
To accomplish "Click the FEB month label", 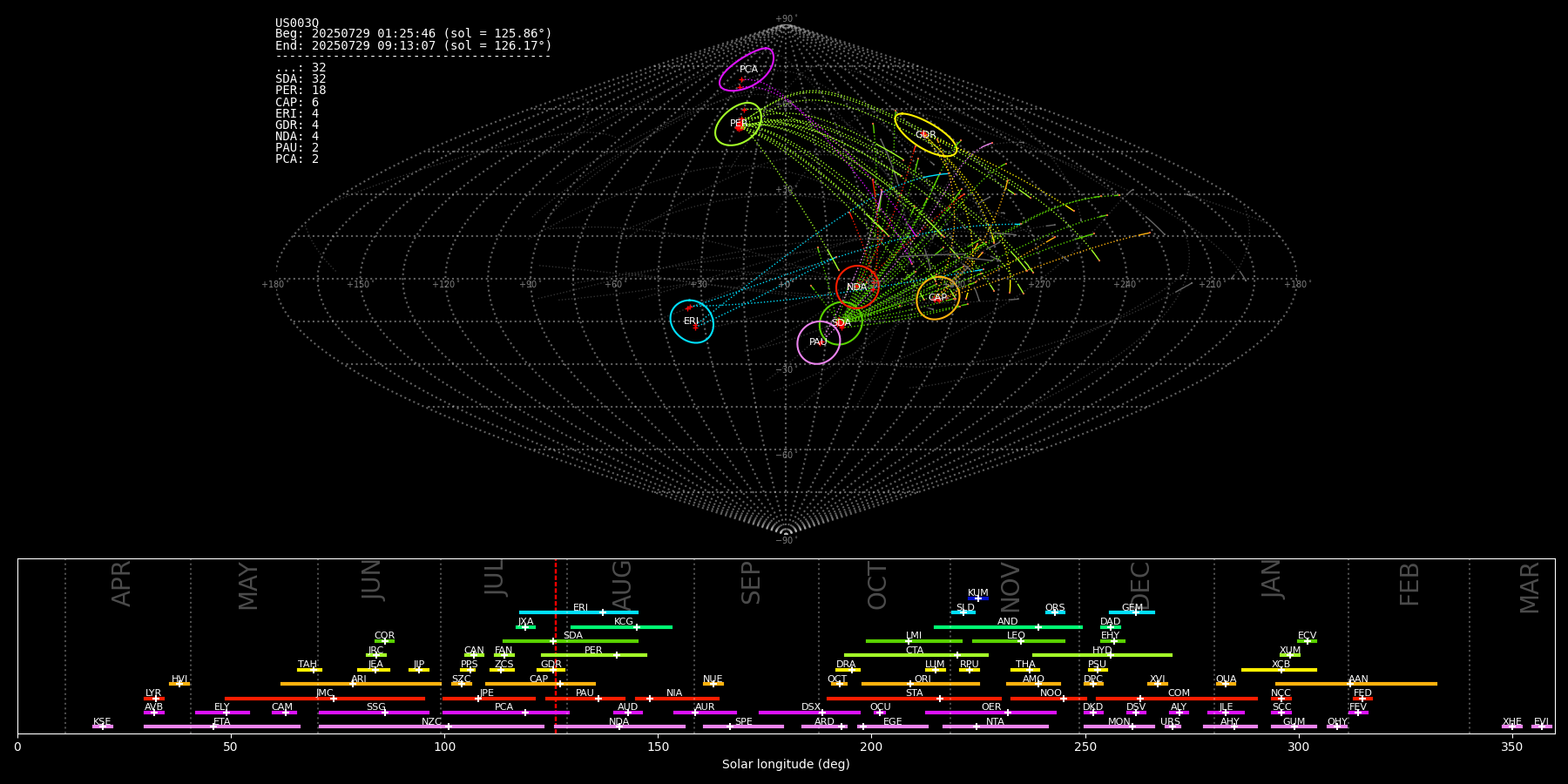I will [1409, 584].
